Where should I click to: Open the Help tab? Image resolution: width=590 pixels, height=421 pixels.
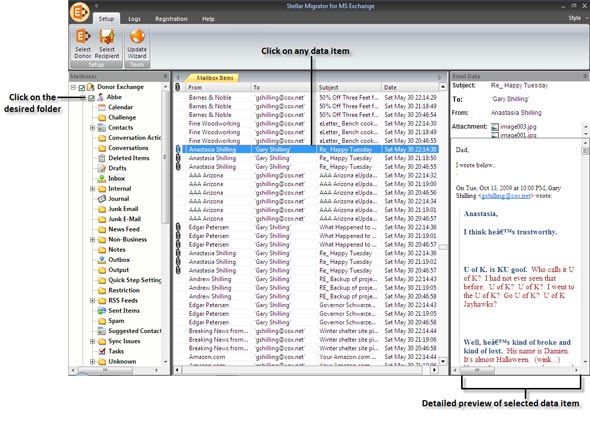pos(208,19)
